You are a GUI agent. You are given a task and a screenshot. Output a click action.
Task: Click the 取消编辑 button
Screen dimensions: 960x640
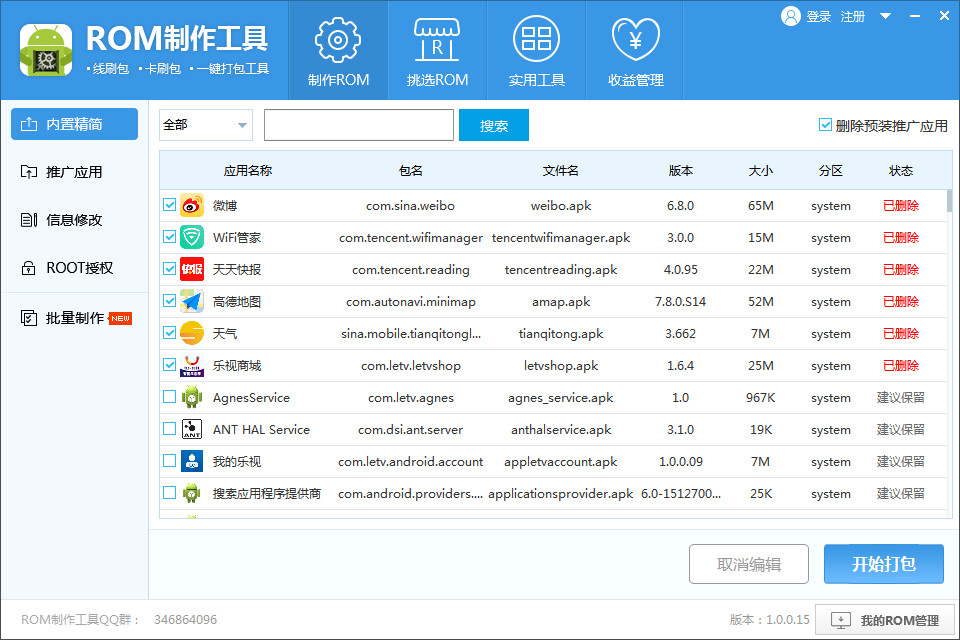(x=748, y=564)
